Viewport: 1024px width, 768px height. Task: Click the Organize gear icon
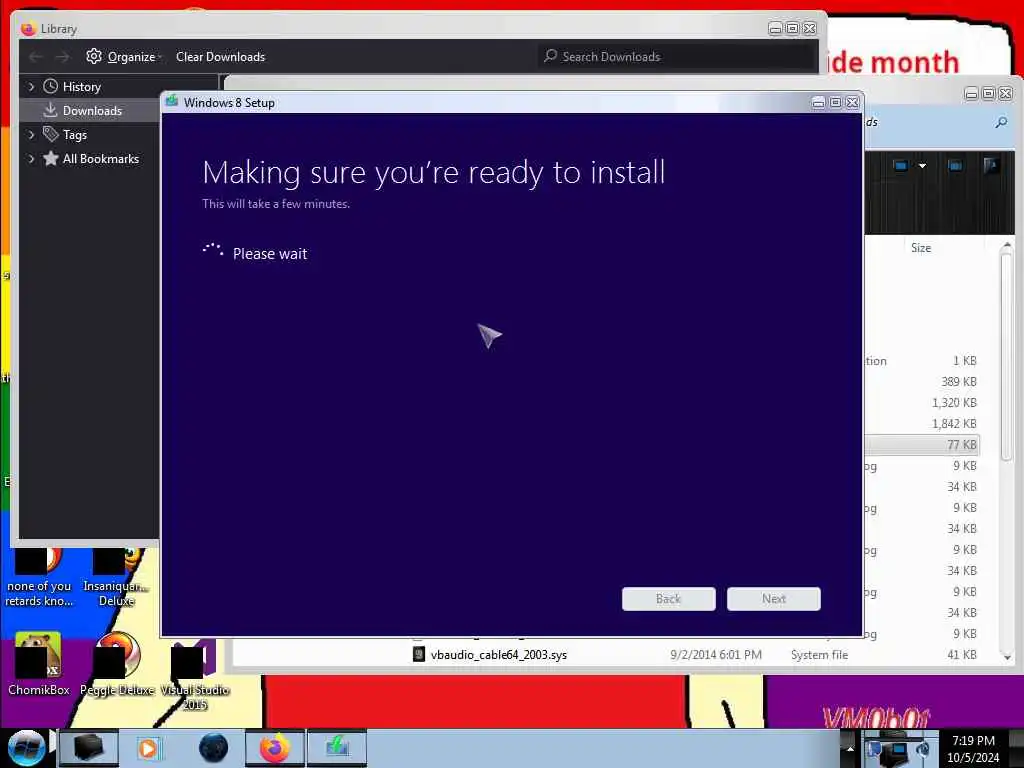[x=94, y=56]
